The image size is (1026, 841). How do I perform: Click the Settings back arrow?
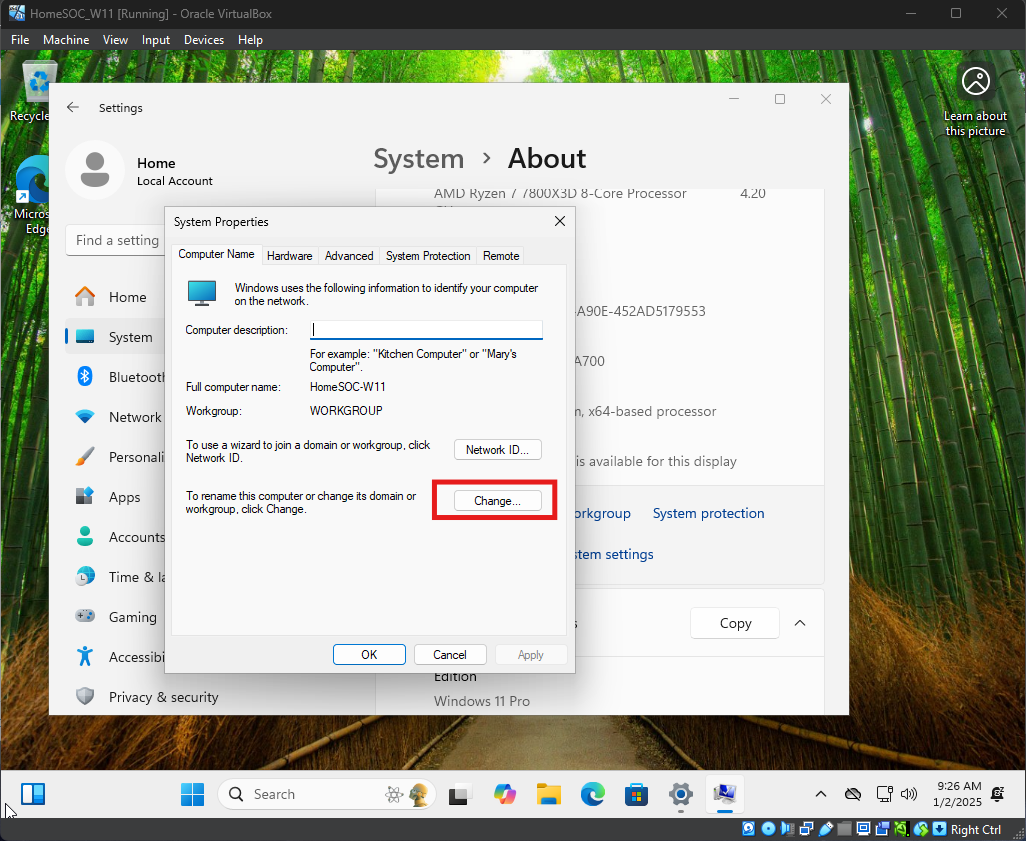(x=72, y=108)
